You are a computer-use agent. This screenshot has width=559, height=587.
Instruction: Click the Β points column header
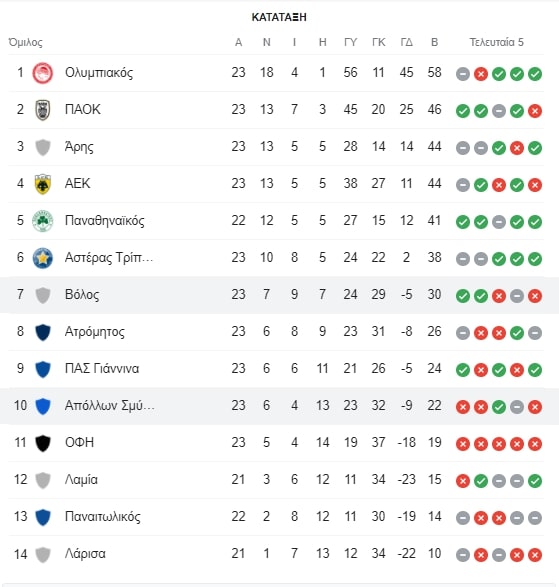(434, 42)
